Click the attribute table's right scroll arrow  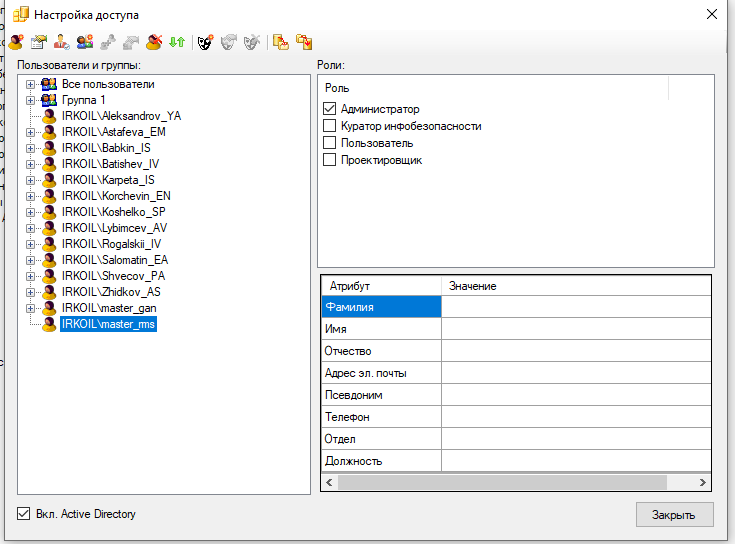point(702,482)
